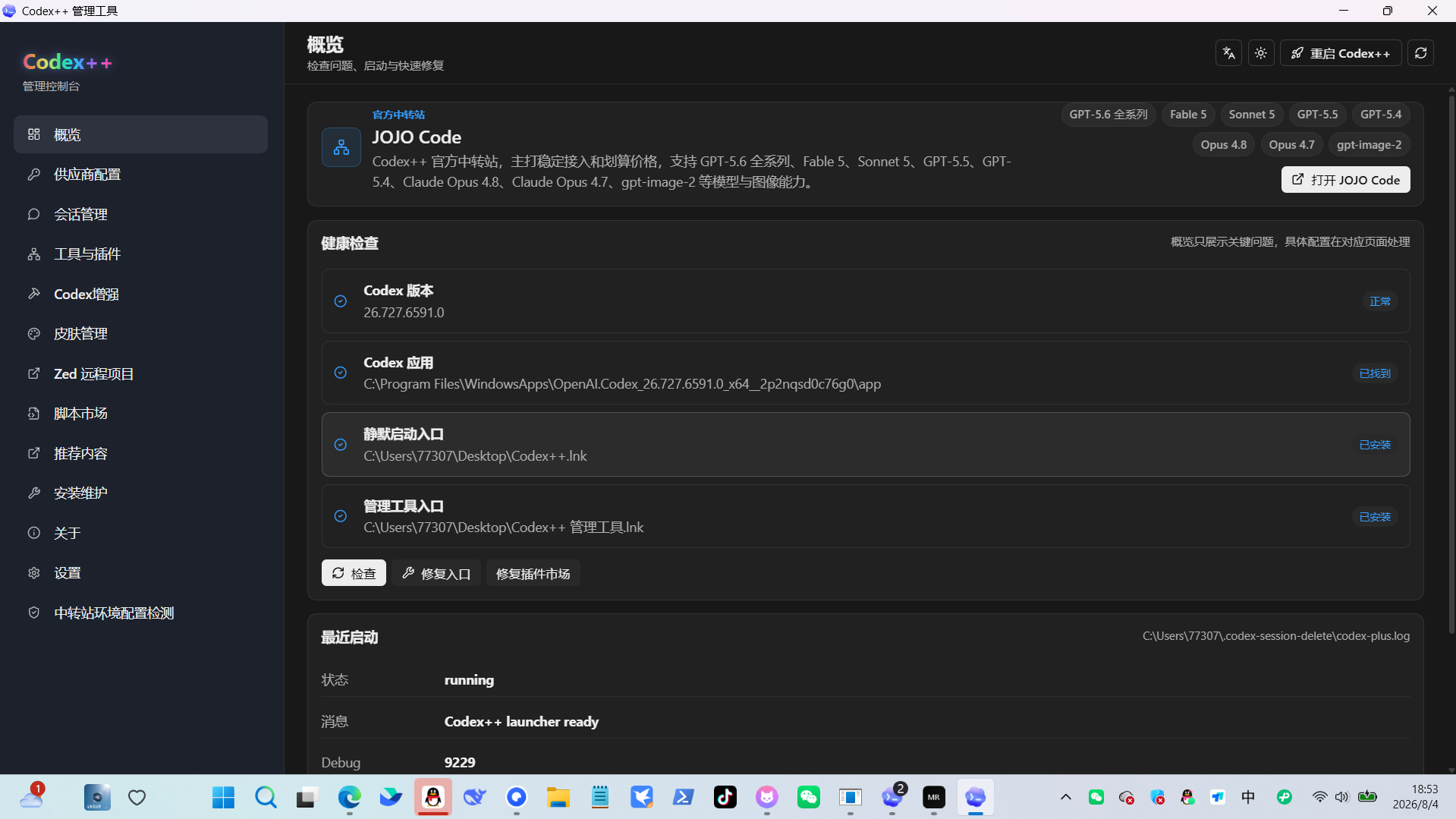The image size is (1456, 819).
Task: Run health check with 检查 button
Action: coord(354,573)
